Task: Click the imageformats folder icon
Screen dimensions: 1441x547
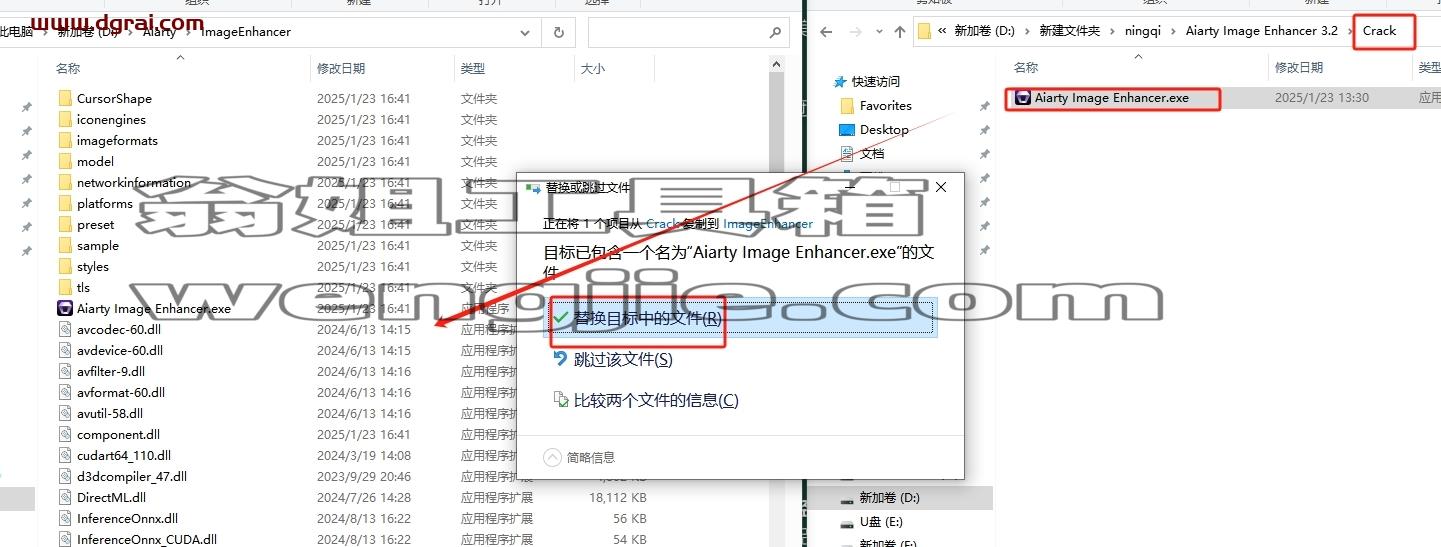Action: [x=65, y=140]
